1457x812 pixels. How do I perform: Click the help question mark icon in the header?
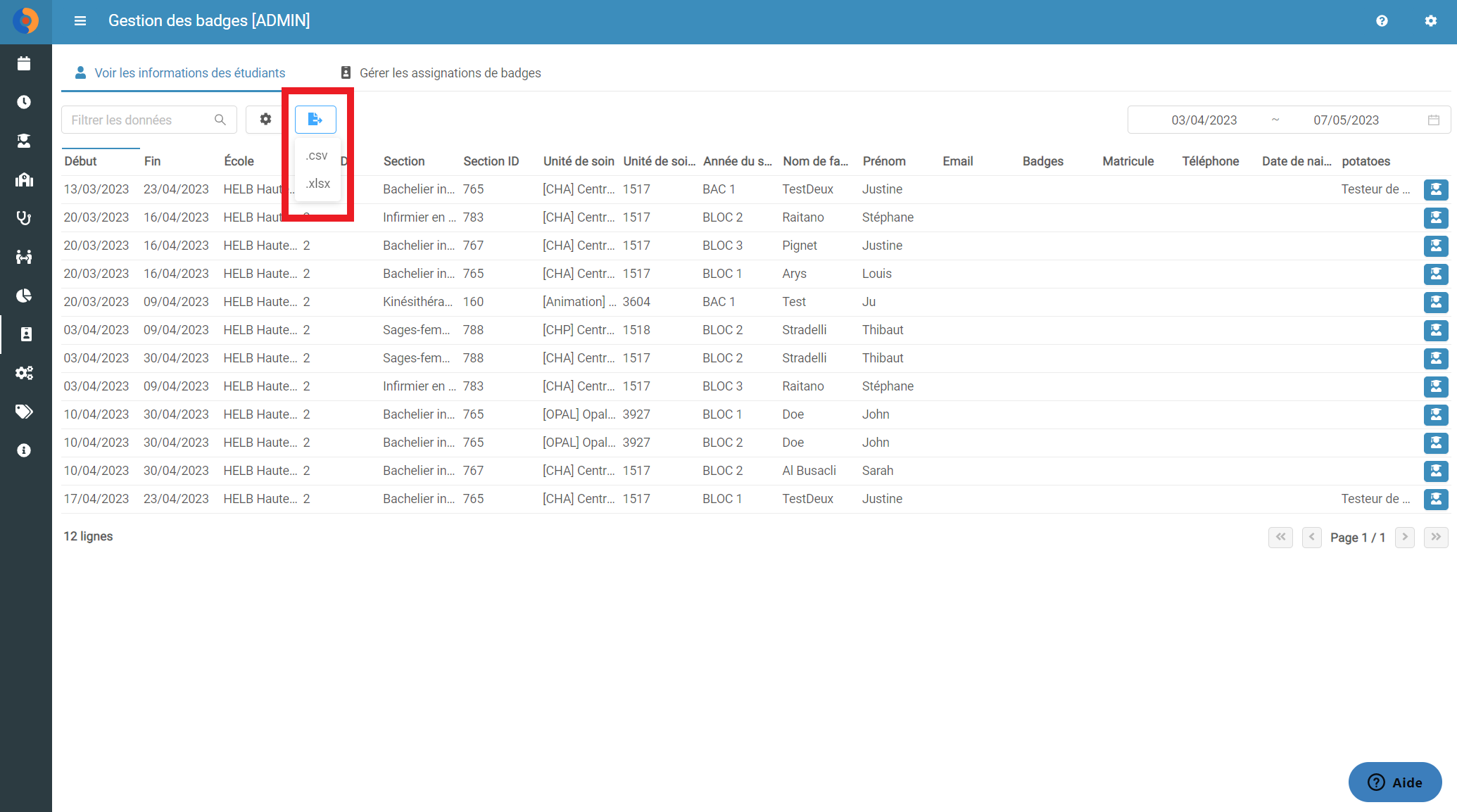tap(1382, 21)
